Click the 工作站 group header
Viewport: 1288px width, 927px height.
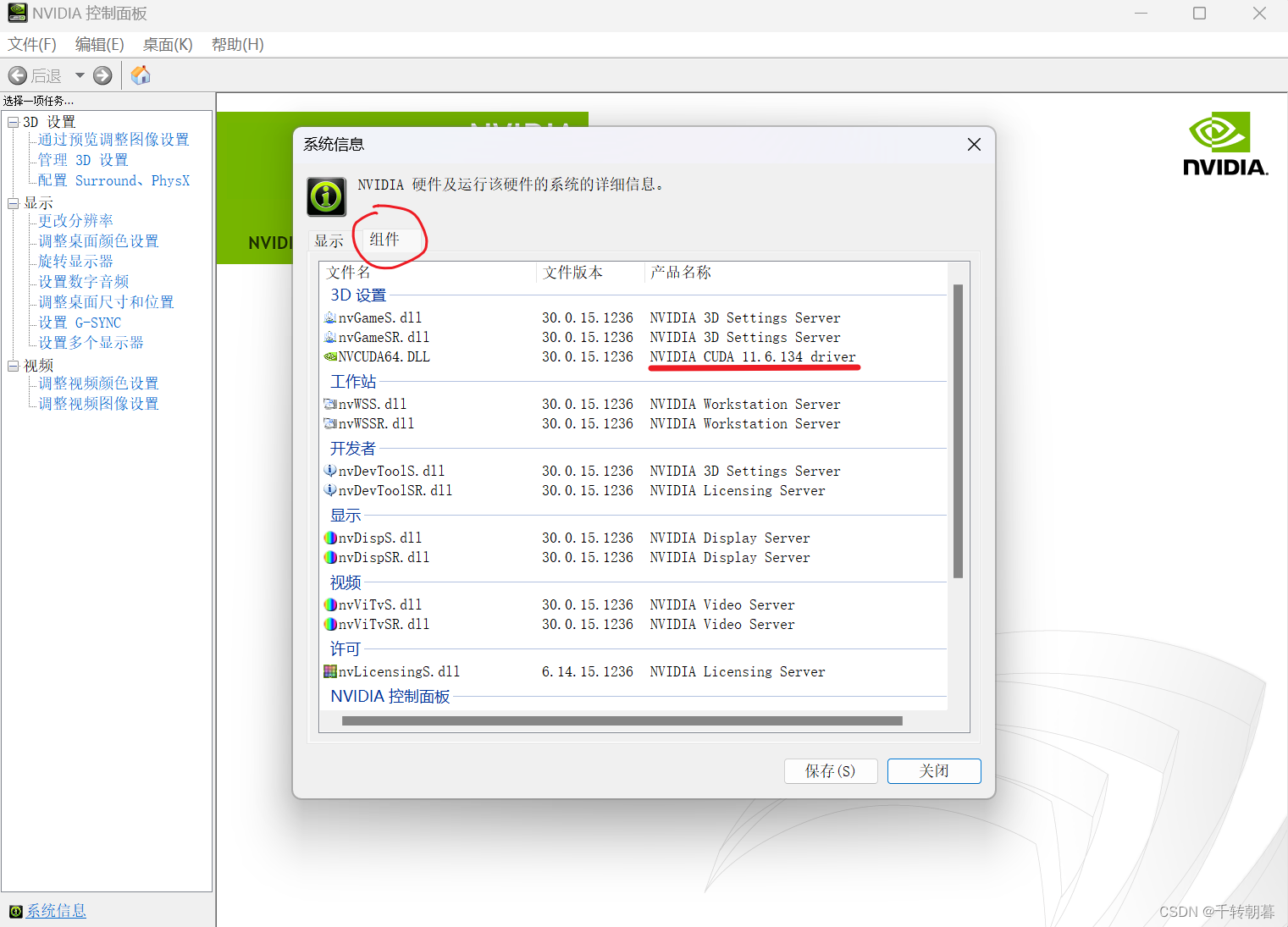tap(353, 382)
